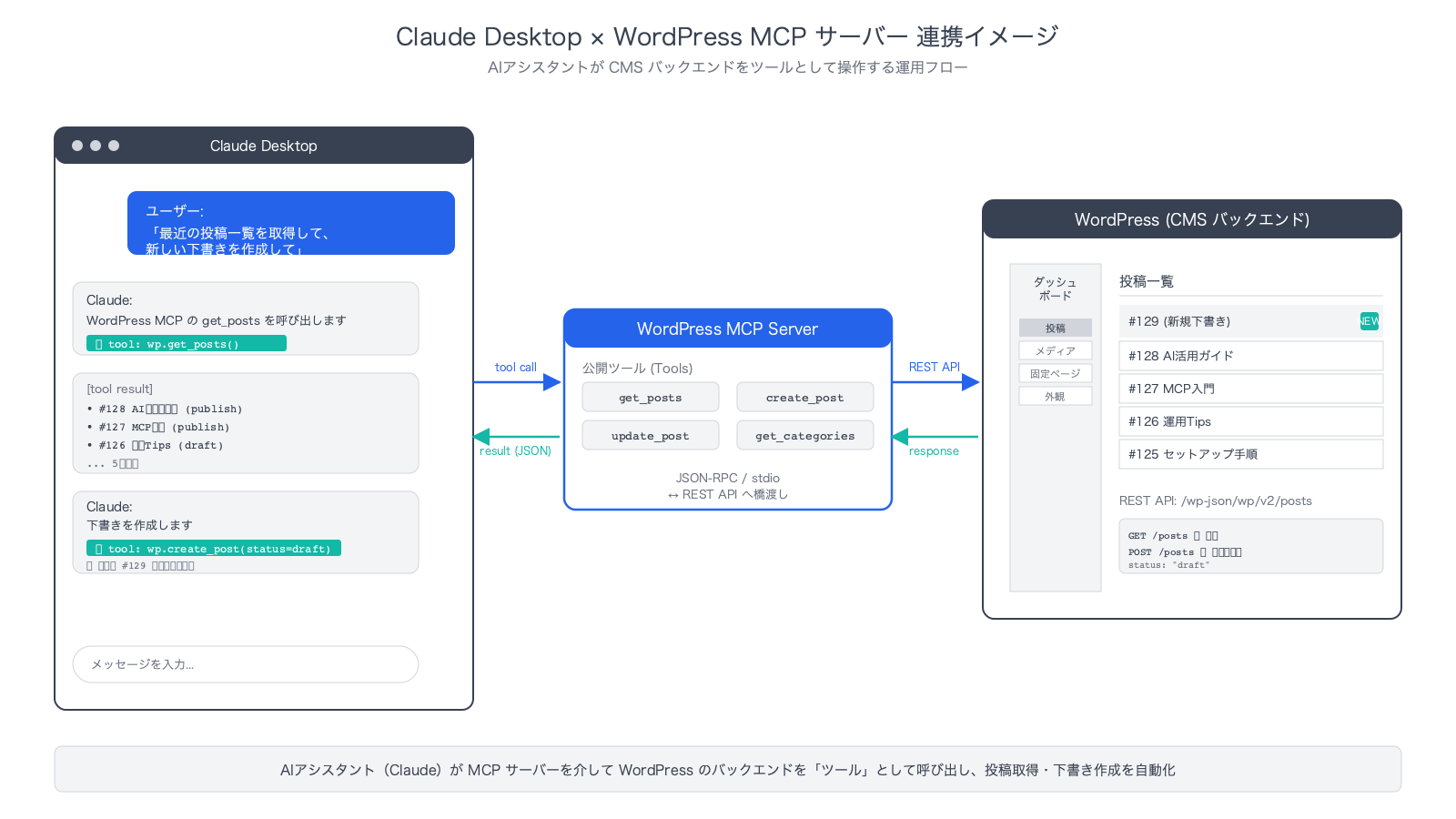Click the #128 (publish) line in tool result
The height and width of the screenshot is (819, 1456).
(165, 409)
